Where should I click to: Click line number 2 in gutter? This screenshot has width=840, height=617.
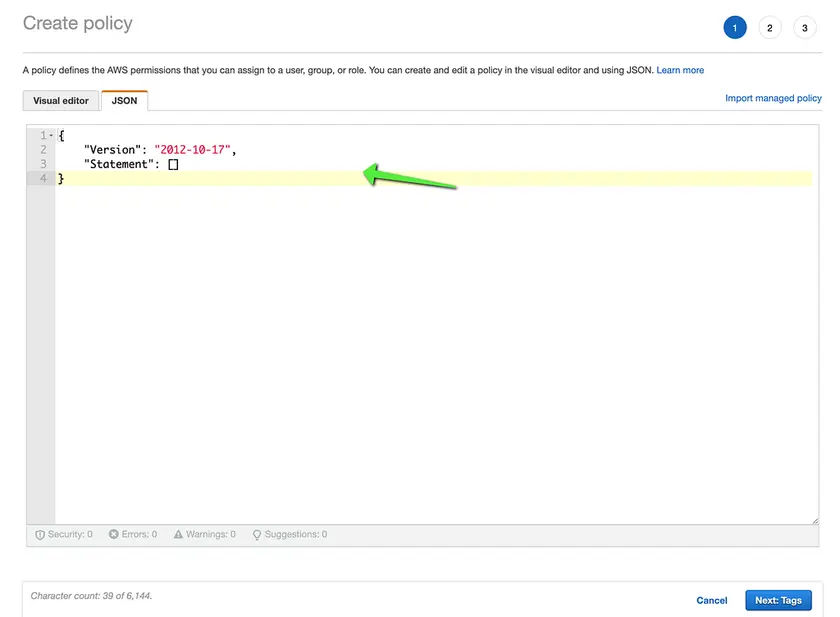click(43, 150)
